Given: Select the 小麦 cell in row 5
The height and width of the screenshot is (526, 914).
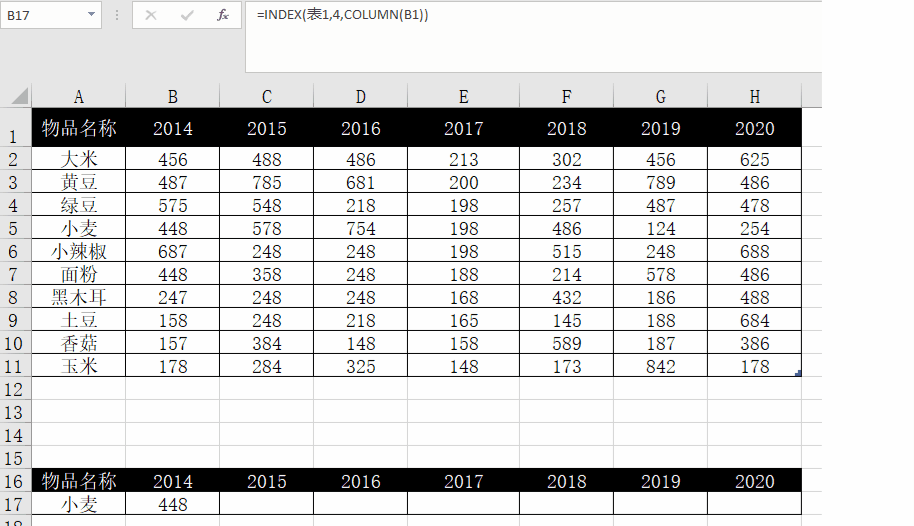Looking at the screenshot, I should click(x=79, y=228).
